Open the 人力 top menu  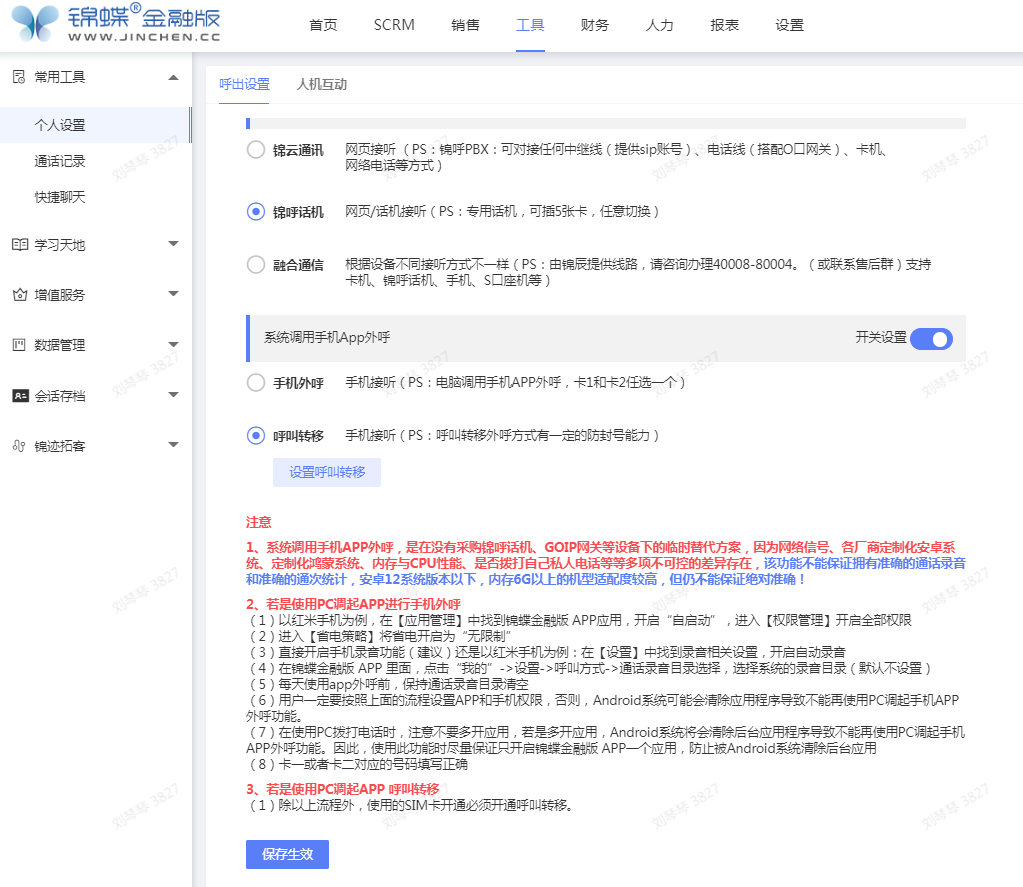[x=660, y=25]
